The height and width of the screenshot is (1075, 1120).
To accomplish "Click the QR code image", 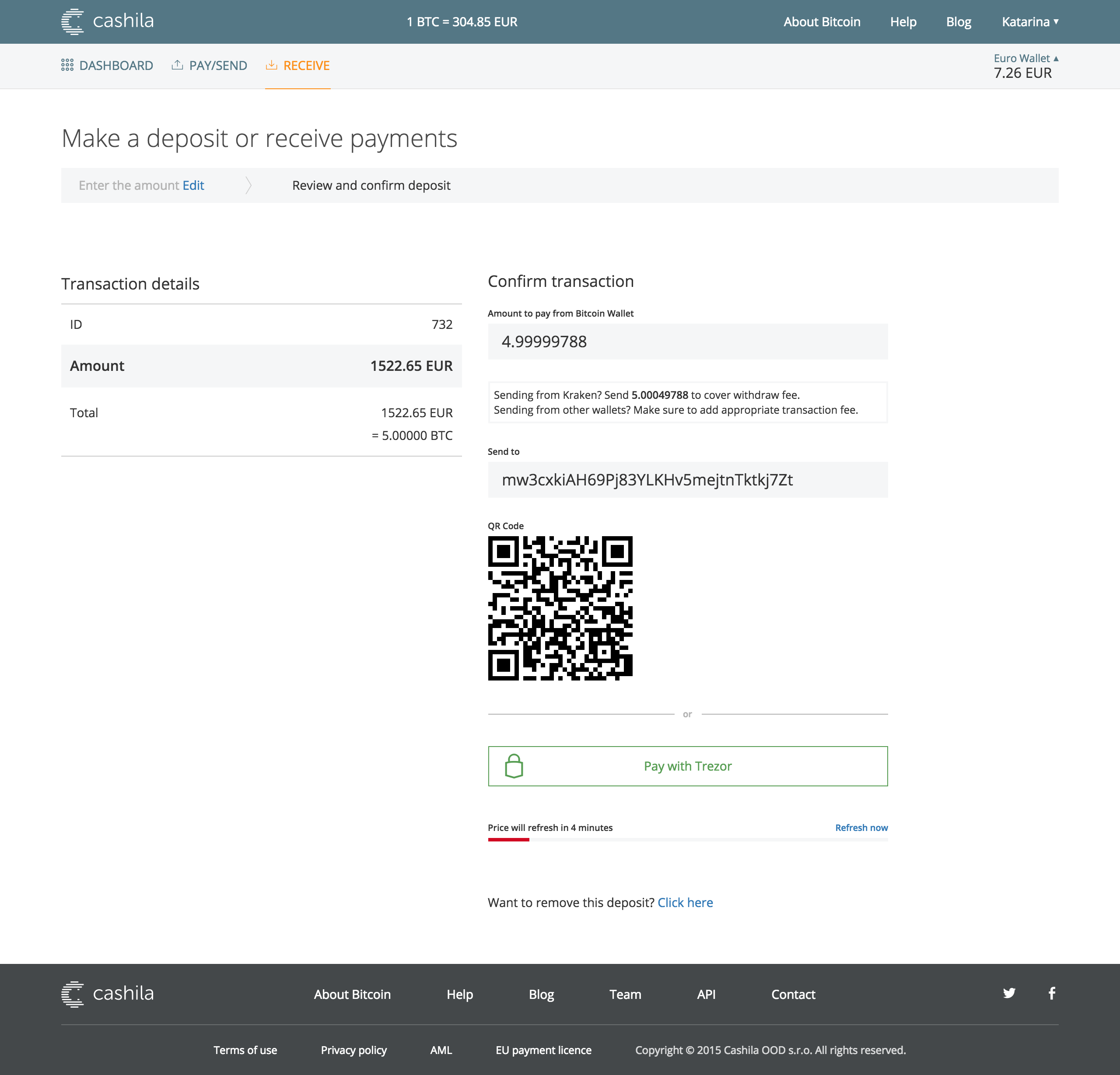I will click(560, 608).
